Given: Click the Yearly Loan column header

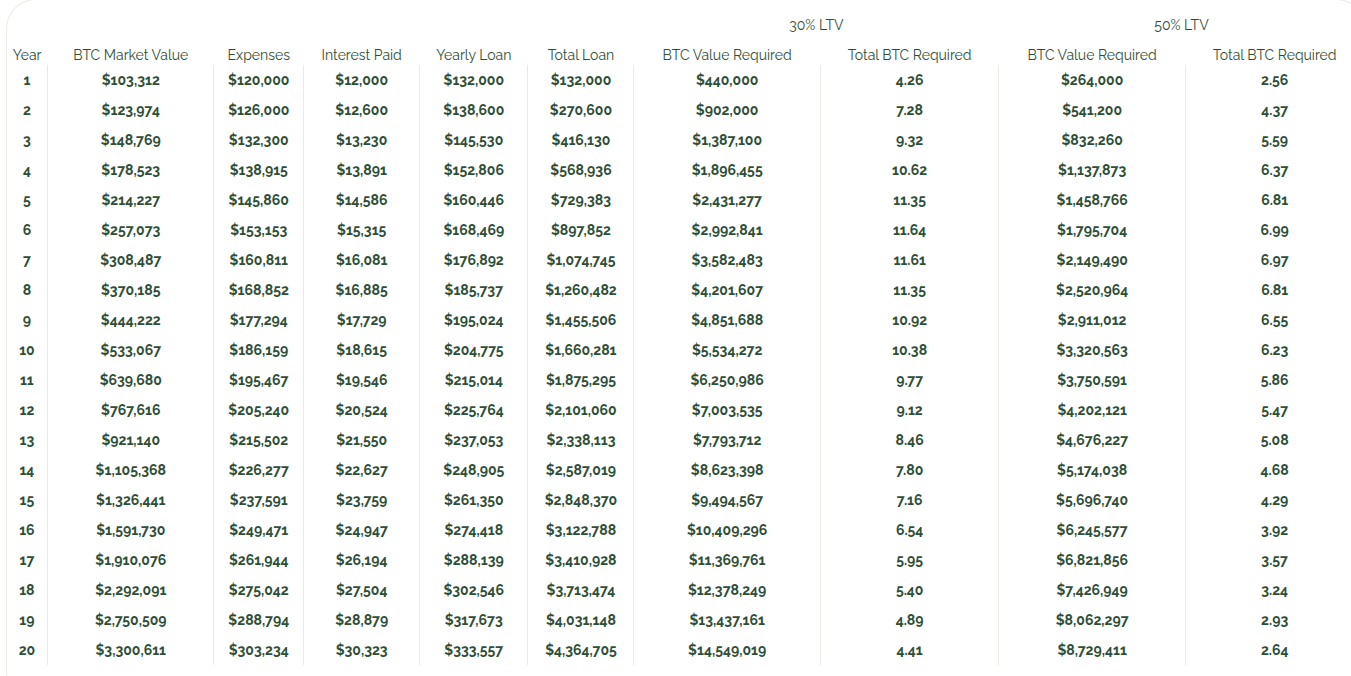Looking at the screenshot, I should tap(473, 55).
